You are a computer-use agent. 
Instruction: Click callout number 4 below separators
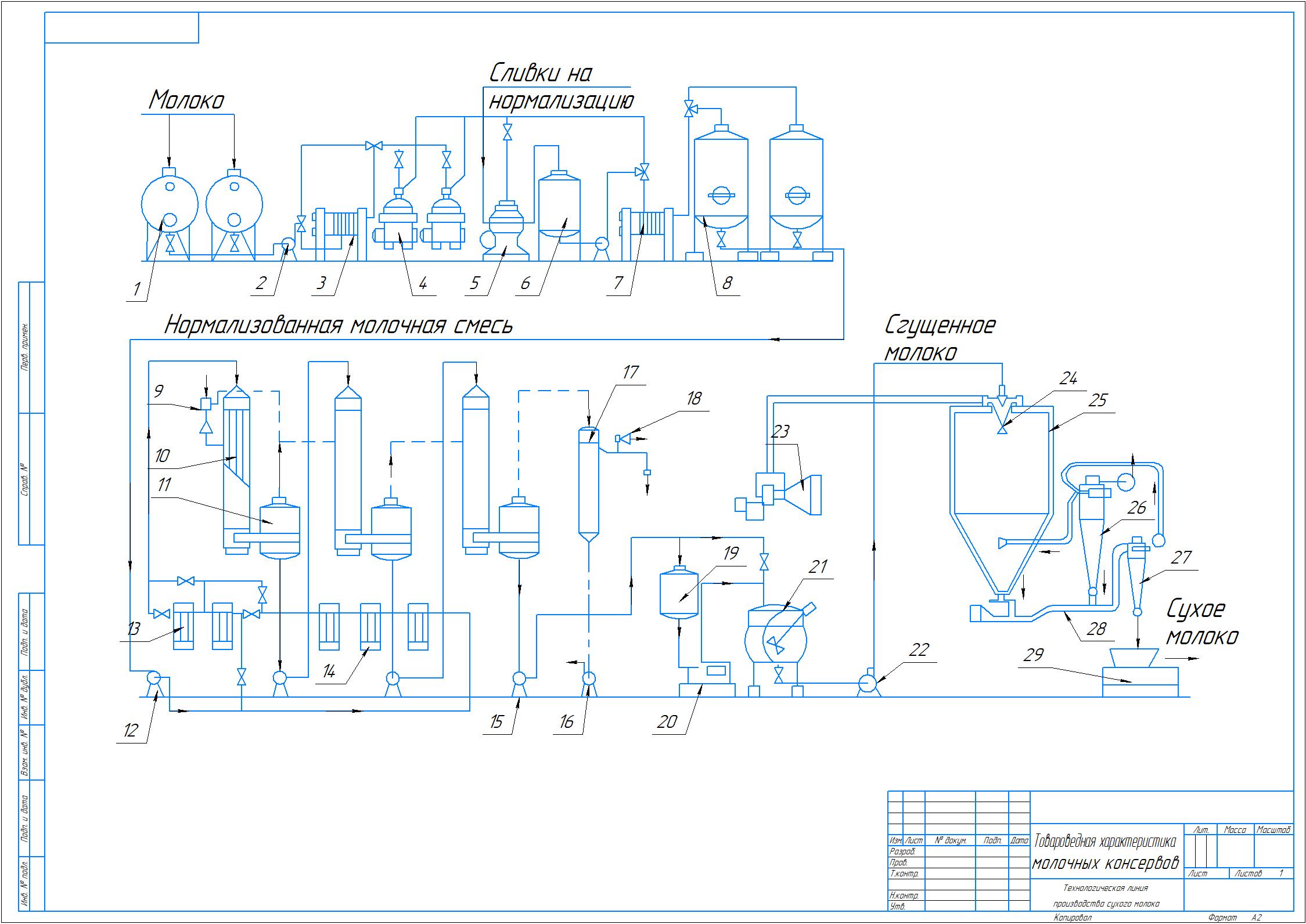coord(422,283)
